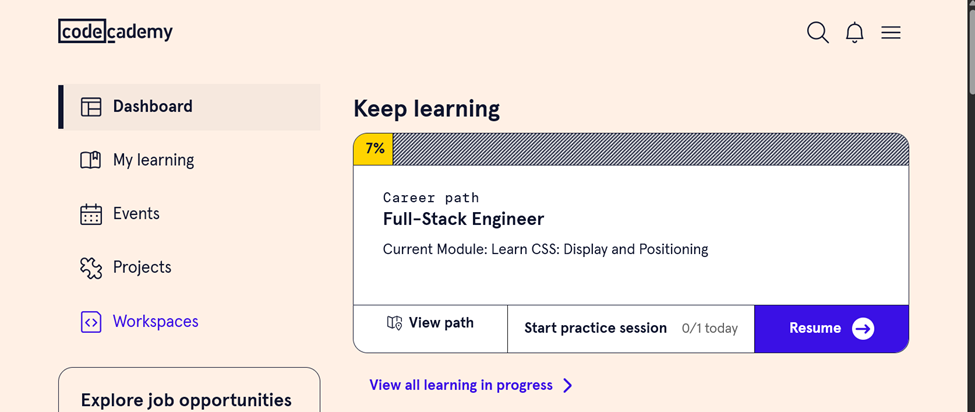Click the map icon beside View path
The image size is (975, 412).
pos(394,323)
